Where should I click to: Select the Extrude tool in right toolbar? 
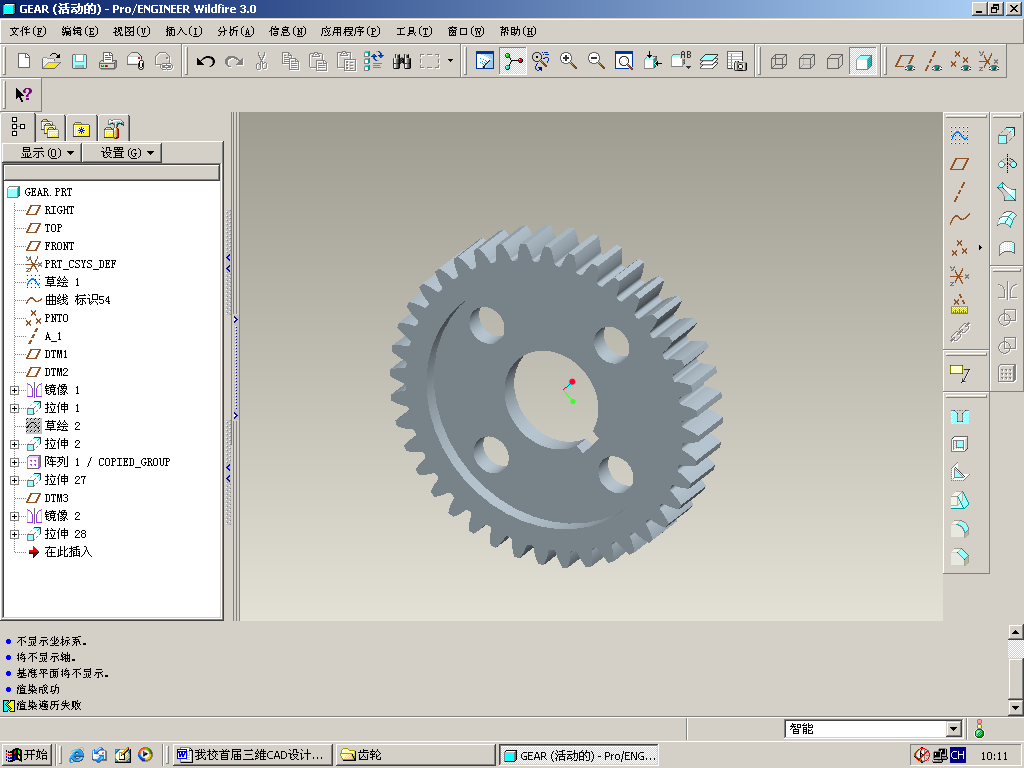pos(1007,136)
